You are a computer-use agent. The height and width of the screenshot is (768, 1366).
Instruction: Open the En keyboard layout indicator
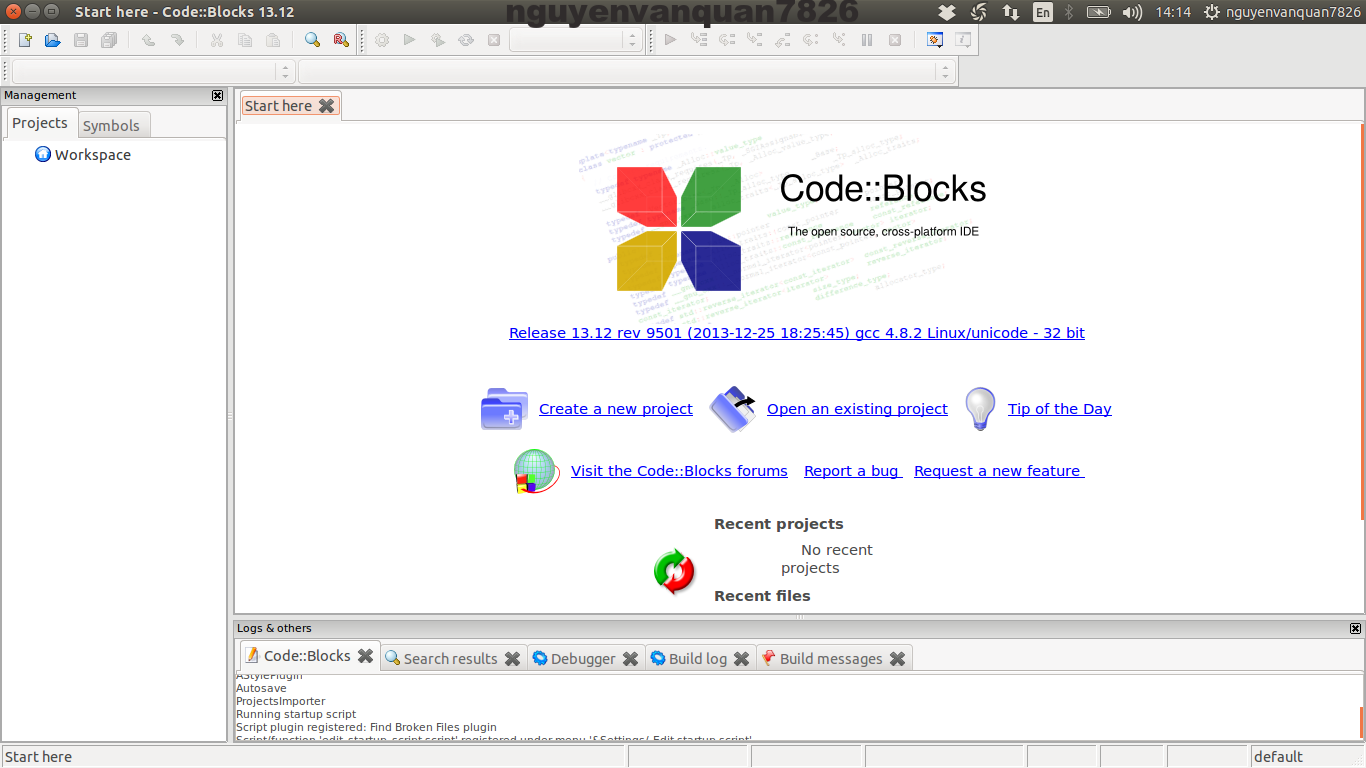point(1043,12)
